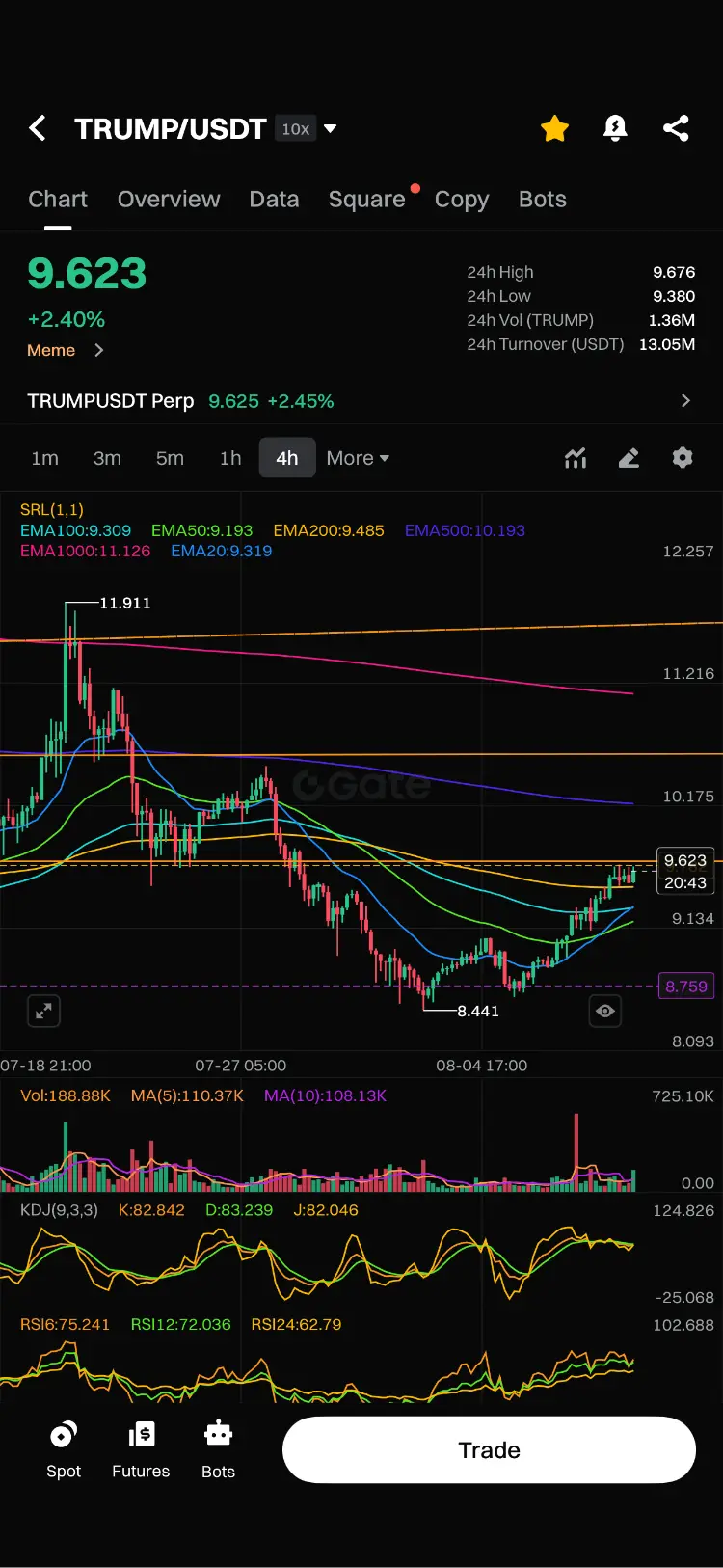The width and height of the screenshot is (723, 1568).
Task: Tap RSI12:72.036 label
Action: pos(181,1324)
